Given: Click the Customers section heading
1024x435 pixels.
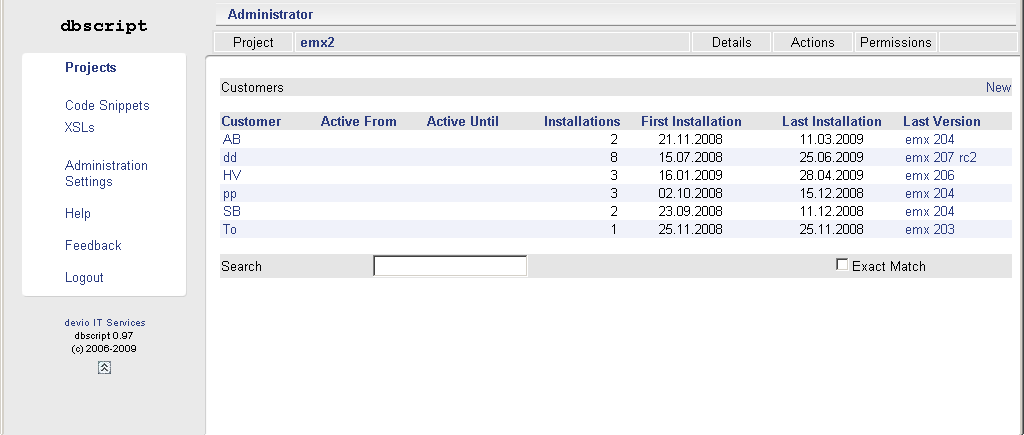Looking at the screenshot, I should click(x=252, y=88).
